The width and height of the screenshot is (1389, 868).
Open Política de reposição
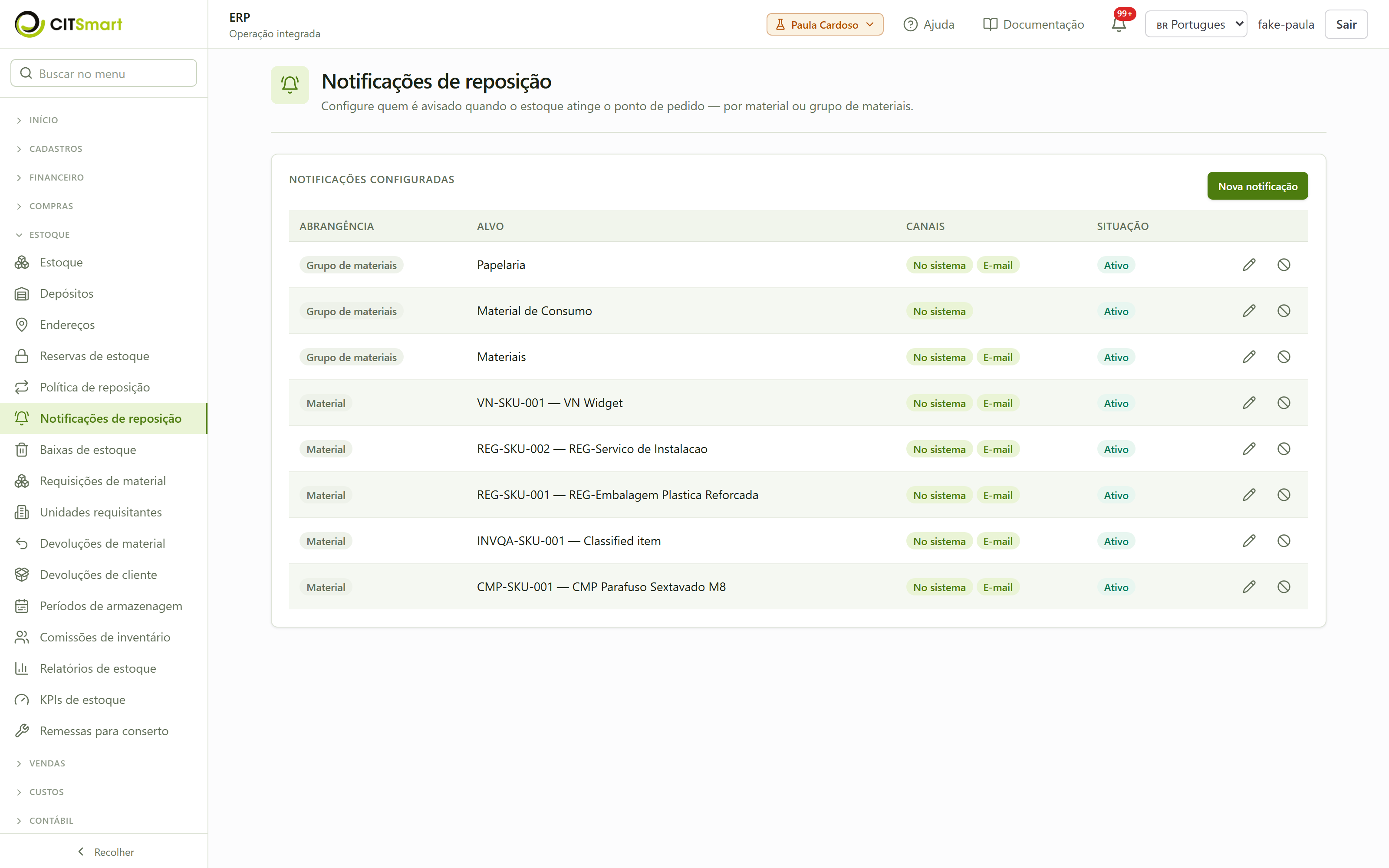coord(104,388)
